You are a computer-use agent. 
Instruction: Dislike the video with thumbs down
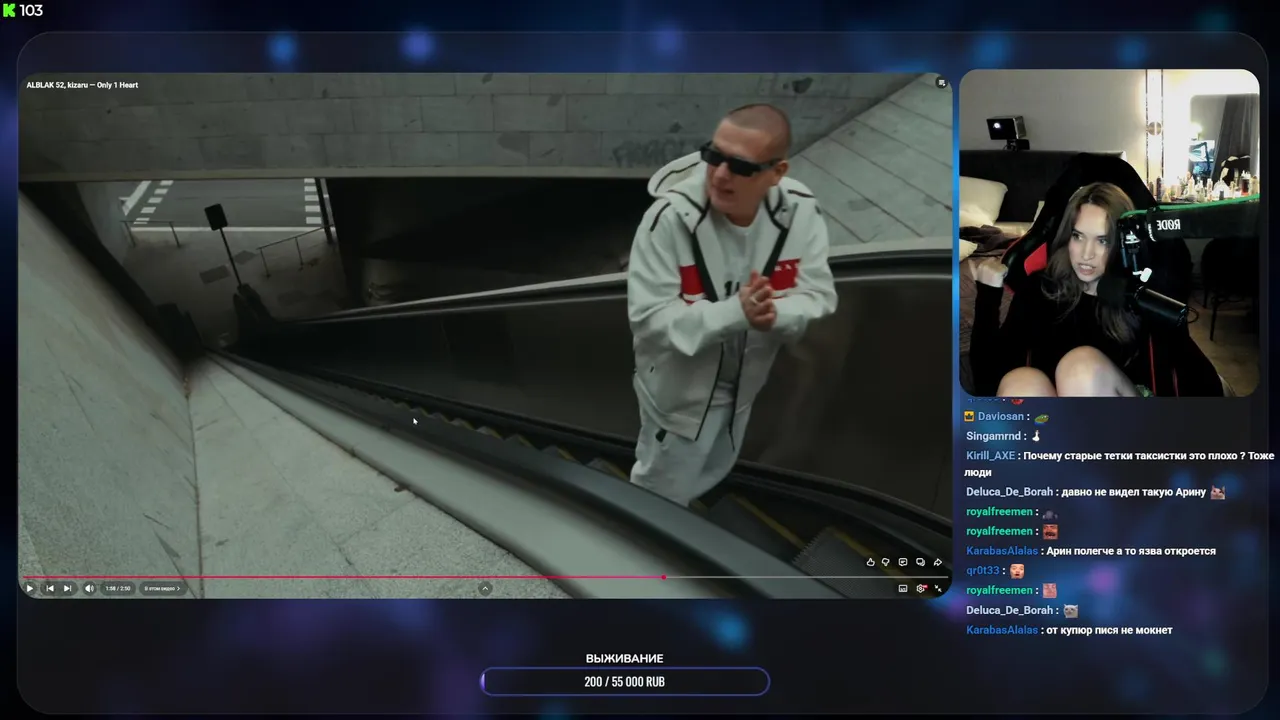pyautogui.click(x=885, y=562)
